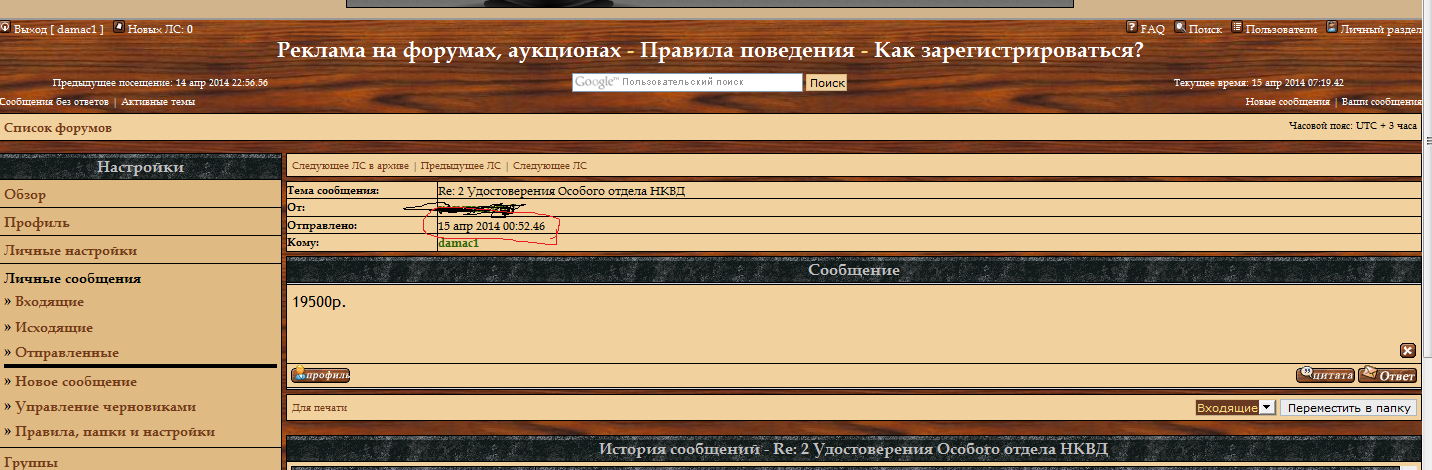Open the Профиль settings section
This screenshot has height=470, width=1432.
(x=37, y=223)
